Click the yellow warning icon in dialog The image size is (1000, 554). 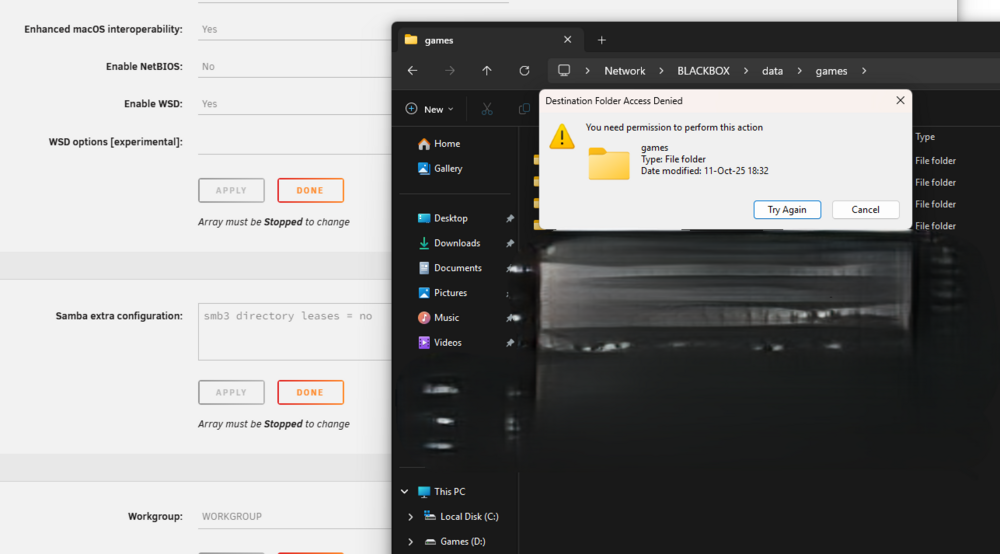[562, 136]
